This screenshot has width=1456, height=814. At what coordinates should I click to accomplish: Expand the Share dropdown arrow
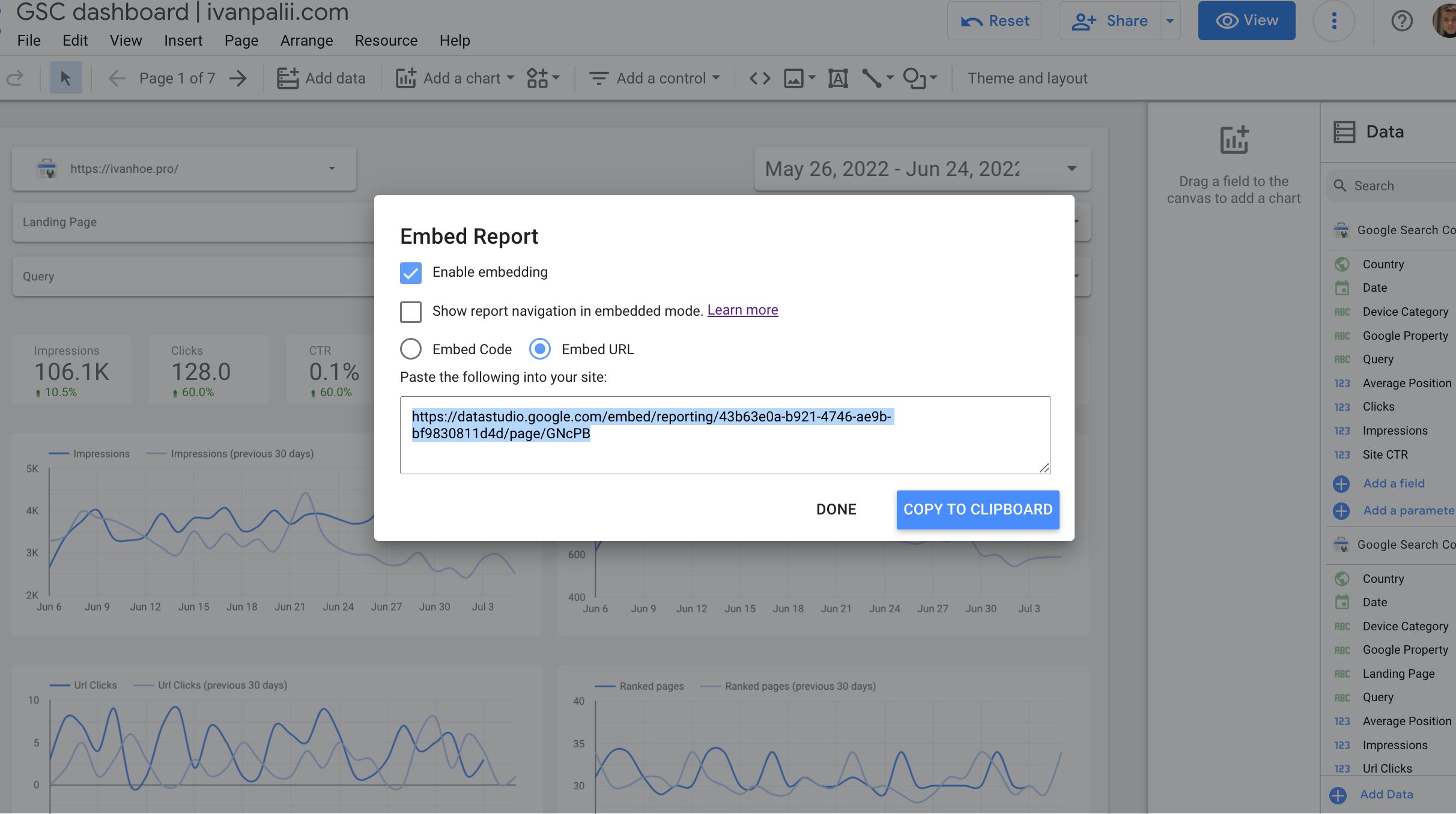(1169, 21)
